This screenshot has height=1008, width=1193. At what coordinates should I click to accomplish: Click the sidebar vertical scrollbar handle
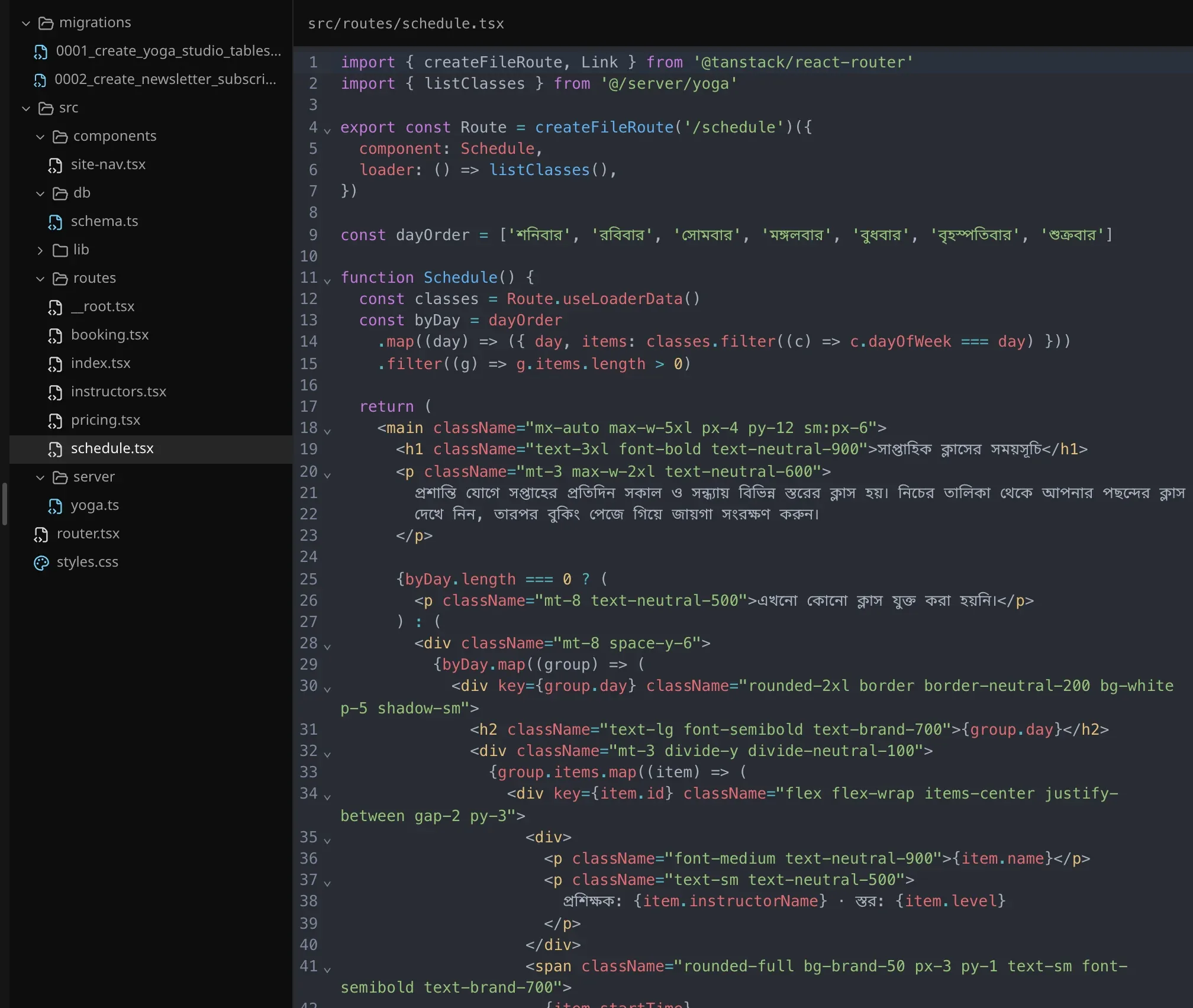5,504
